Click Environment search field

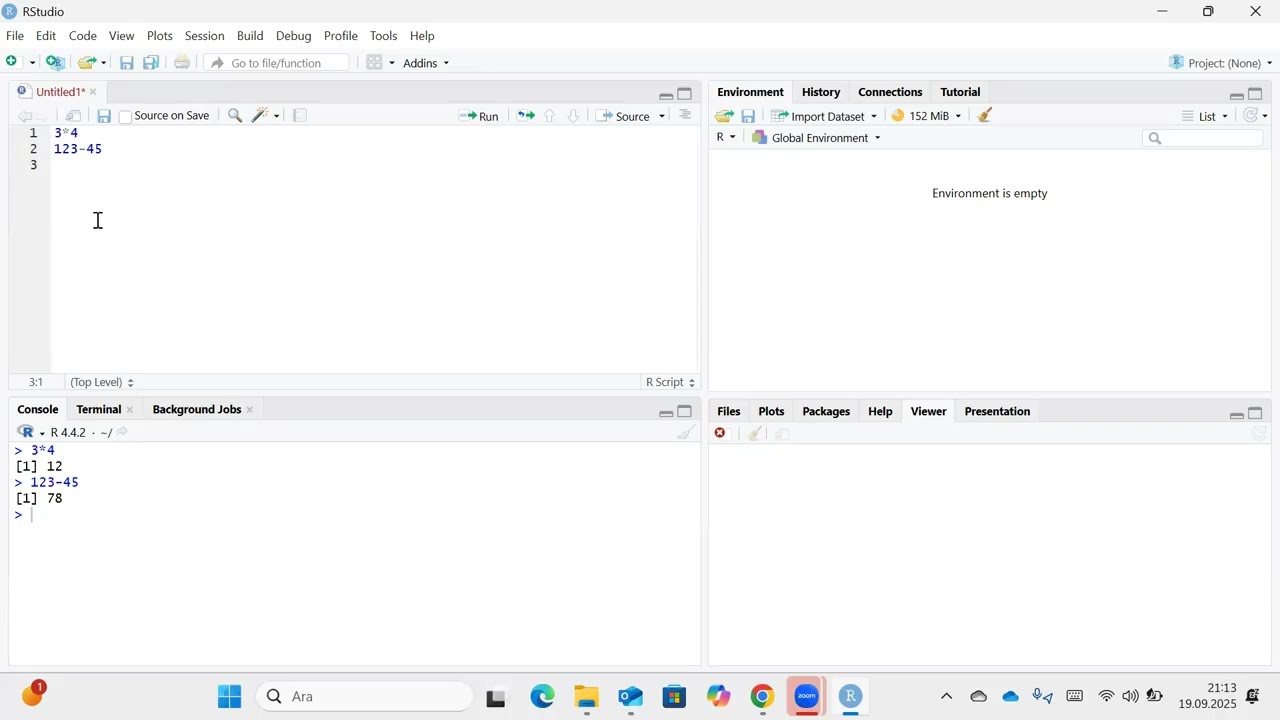(x=1203, y=138)
